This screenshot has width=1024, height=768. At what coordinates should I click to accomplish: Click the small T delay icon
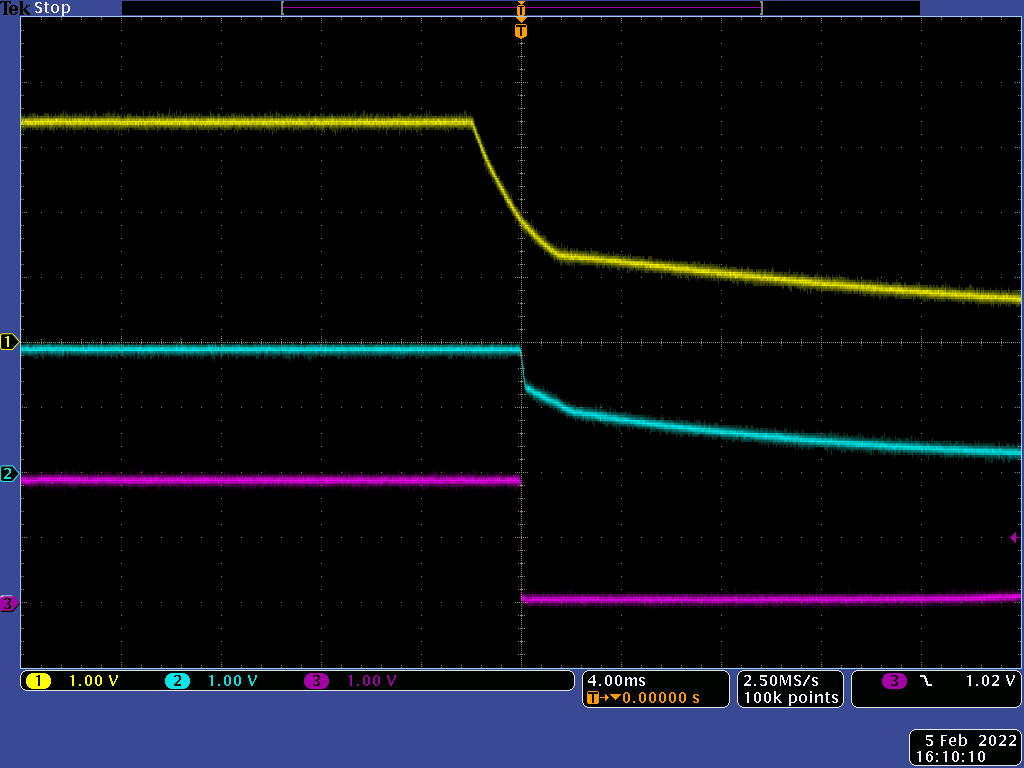click(x=593, y=698)
